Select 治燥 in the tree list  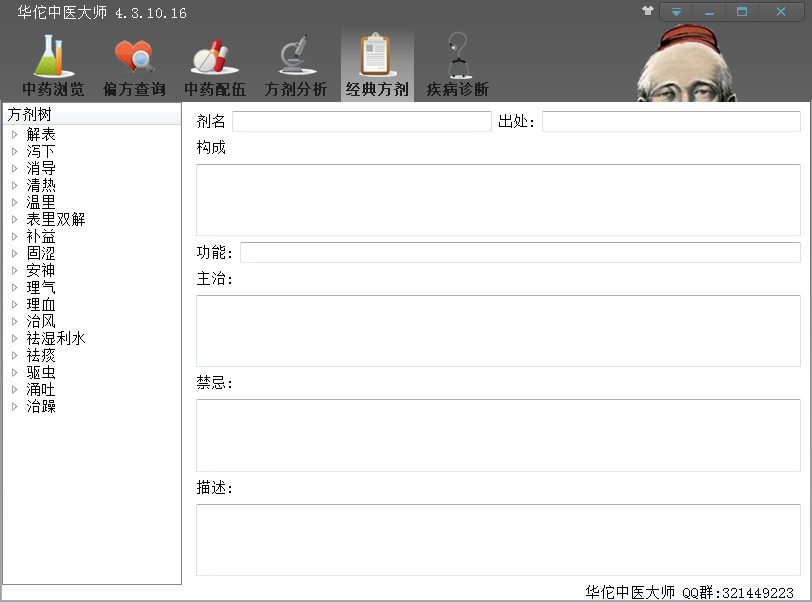pyautogui.click(x=41, y=406)
